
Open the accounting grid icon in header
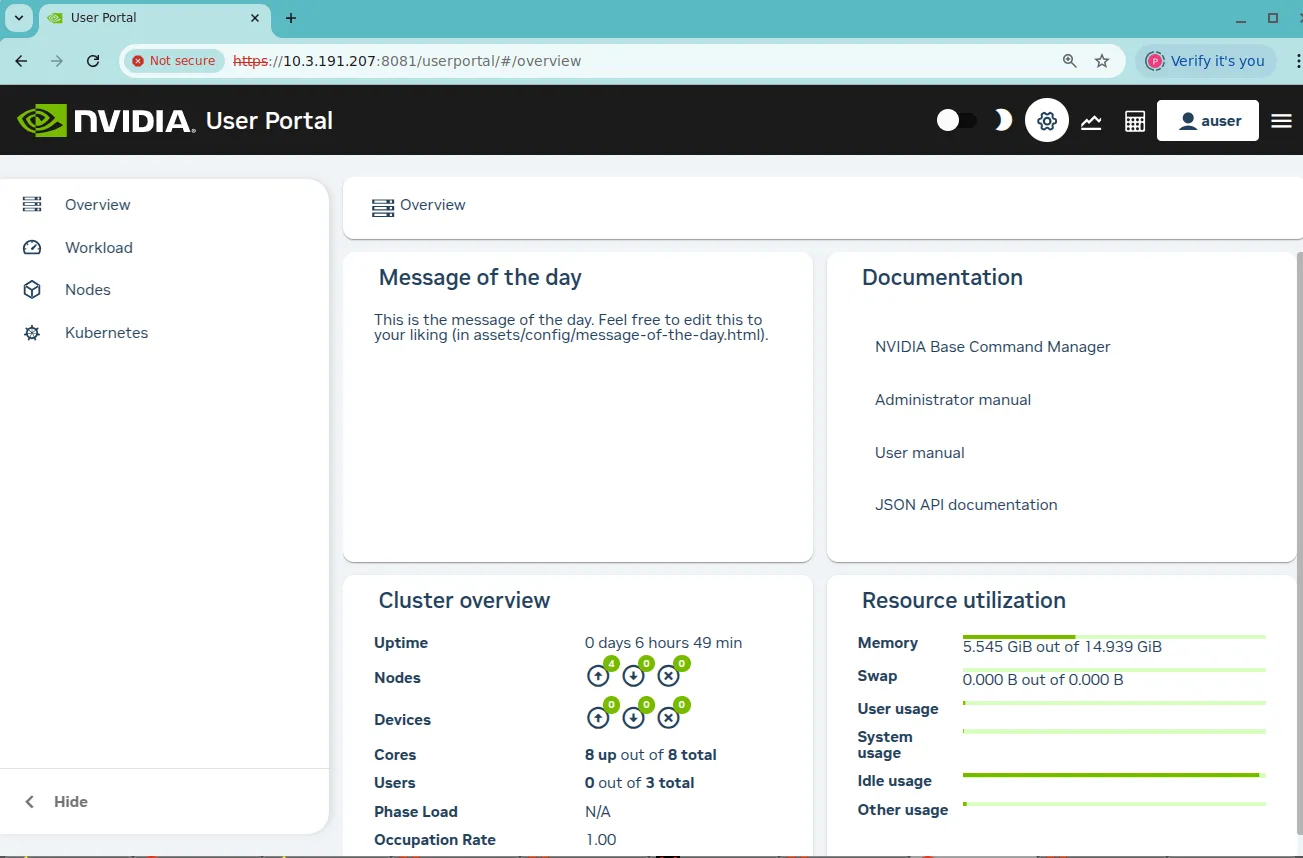click(x=1135, y=121)
